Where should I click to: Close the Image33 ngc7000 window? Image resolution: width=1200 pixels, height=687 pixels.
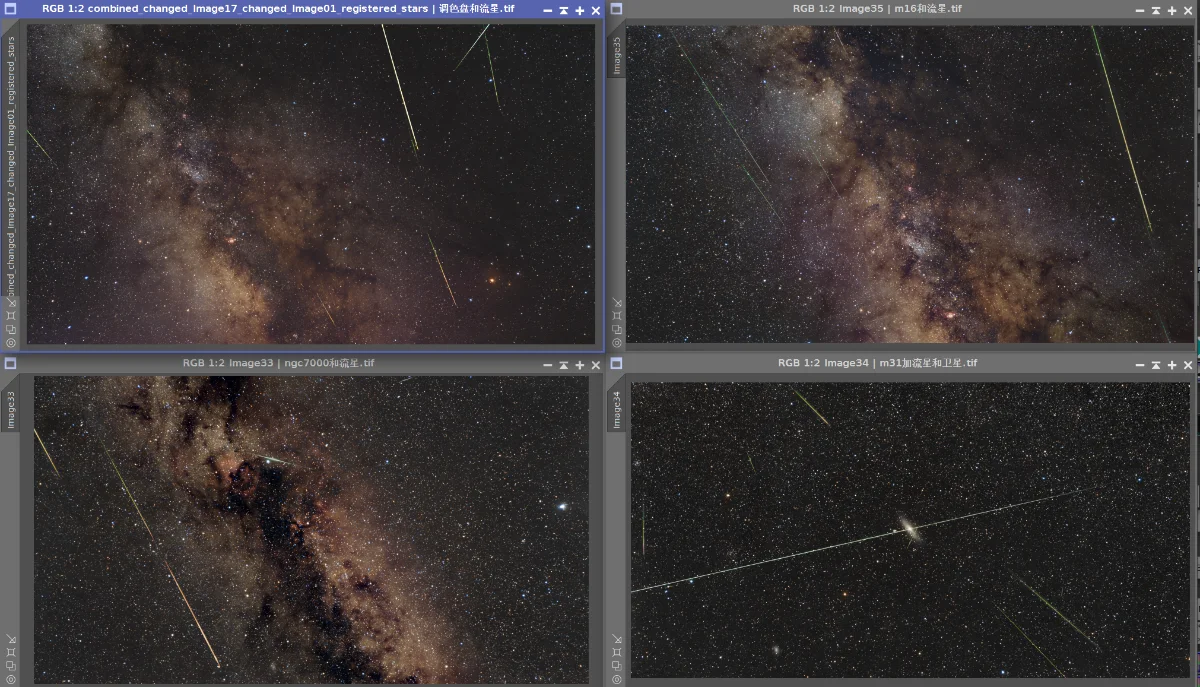pos(596,365)
